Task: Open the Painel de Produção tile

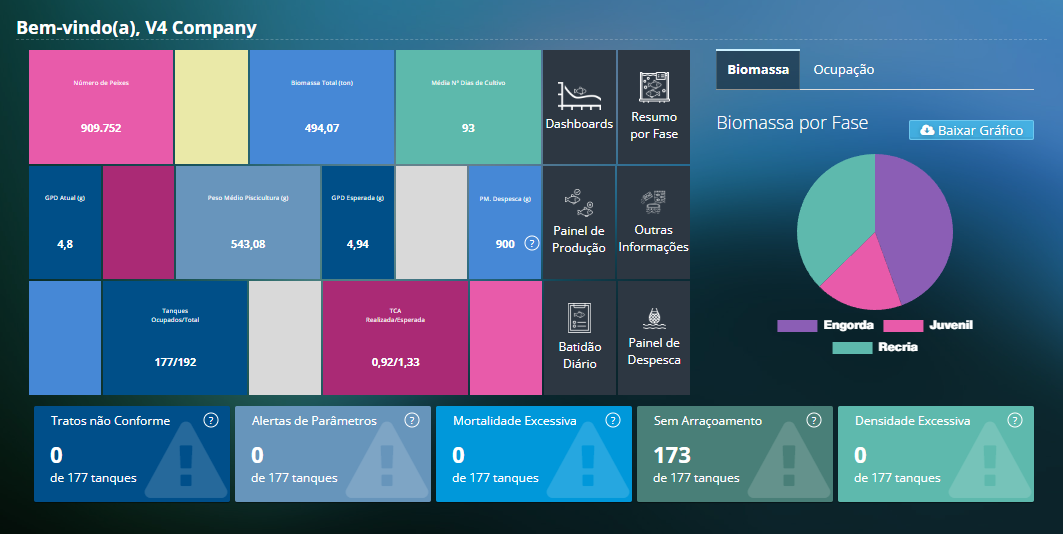Action: [x=579, y=222]
